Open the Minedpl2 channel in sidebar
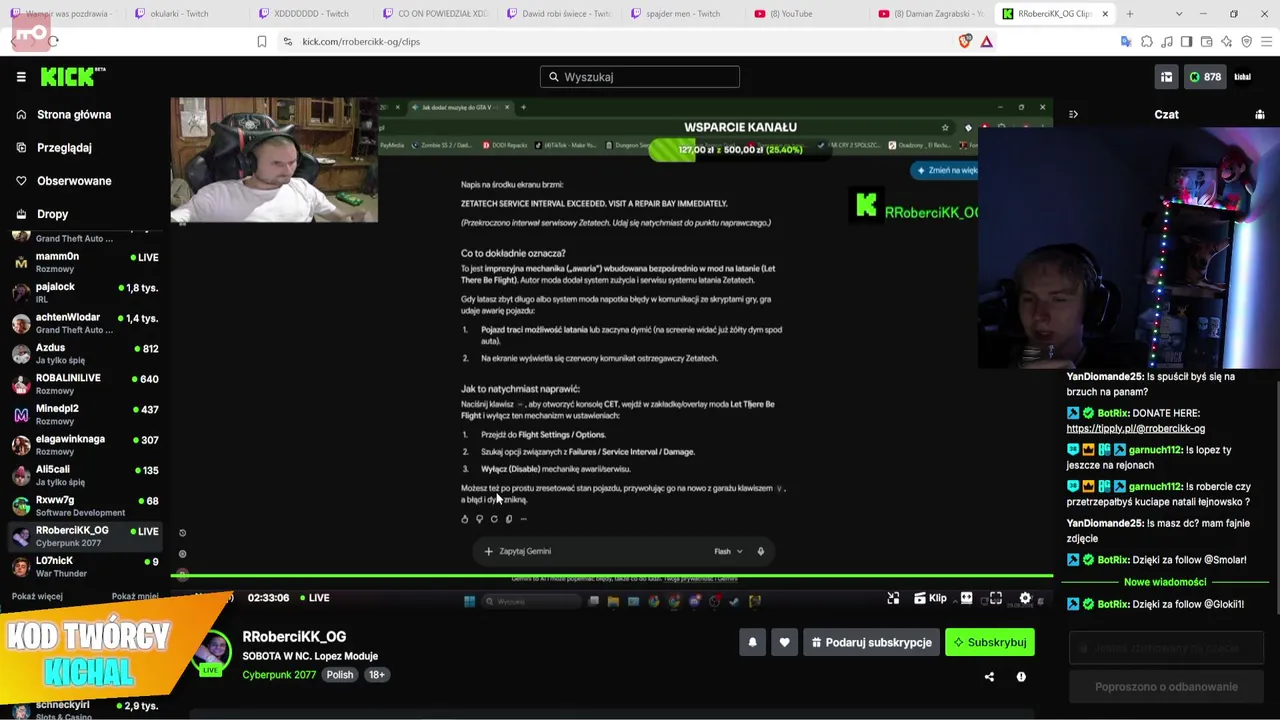The image size is (1280, 720). tap(85, 415)
